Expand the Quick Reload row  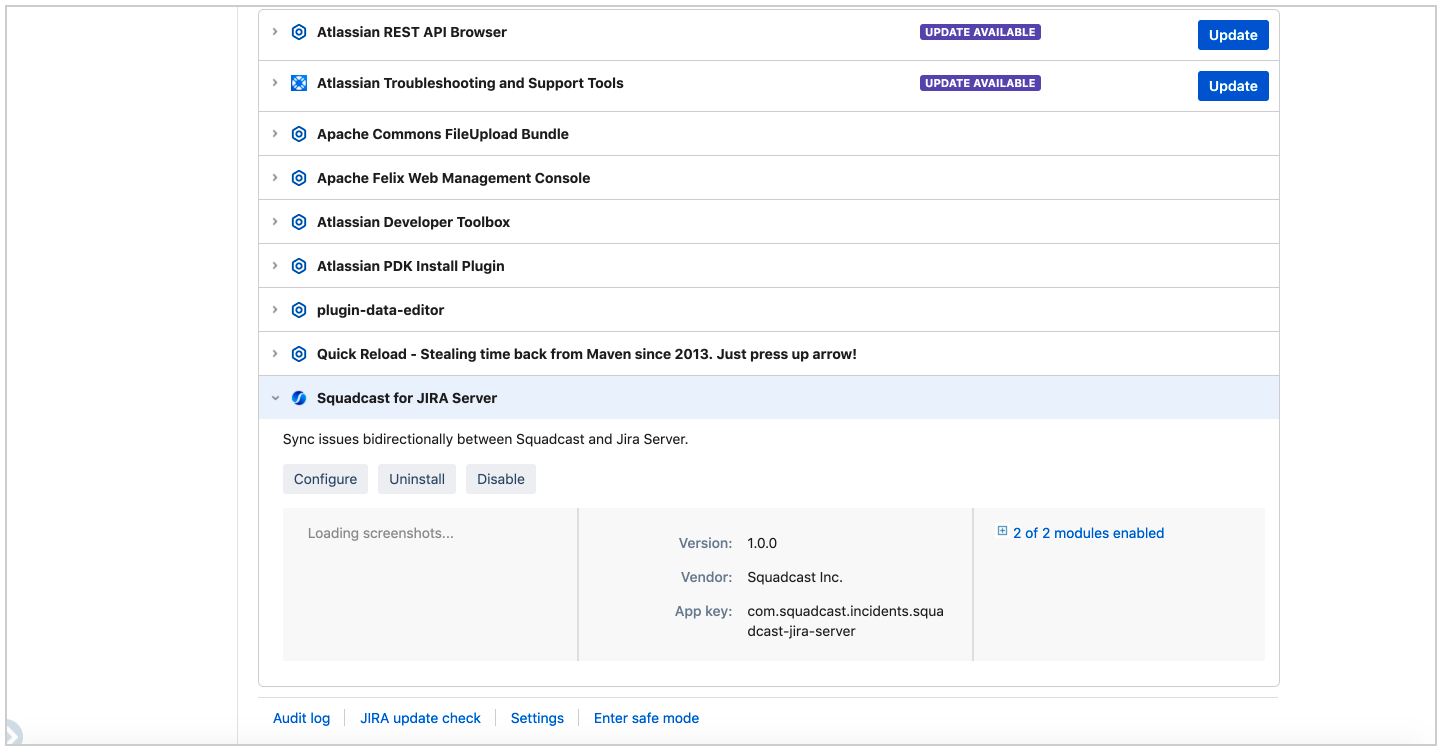[275, 354]
